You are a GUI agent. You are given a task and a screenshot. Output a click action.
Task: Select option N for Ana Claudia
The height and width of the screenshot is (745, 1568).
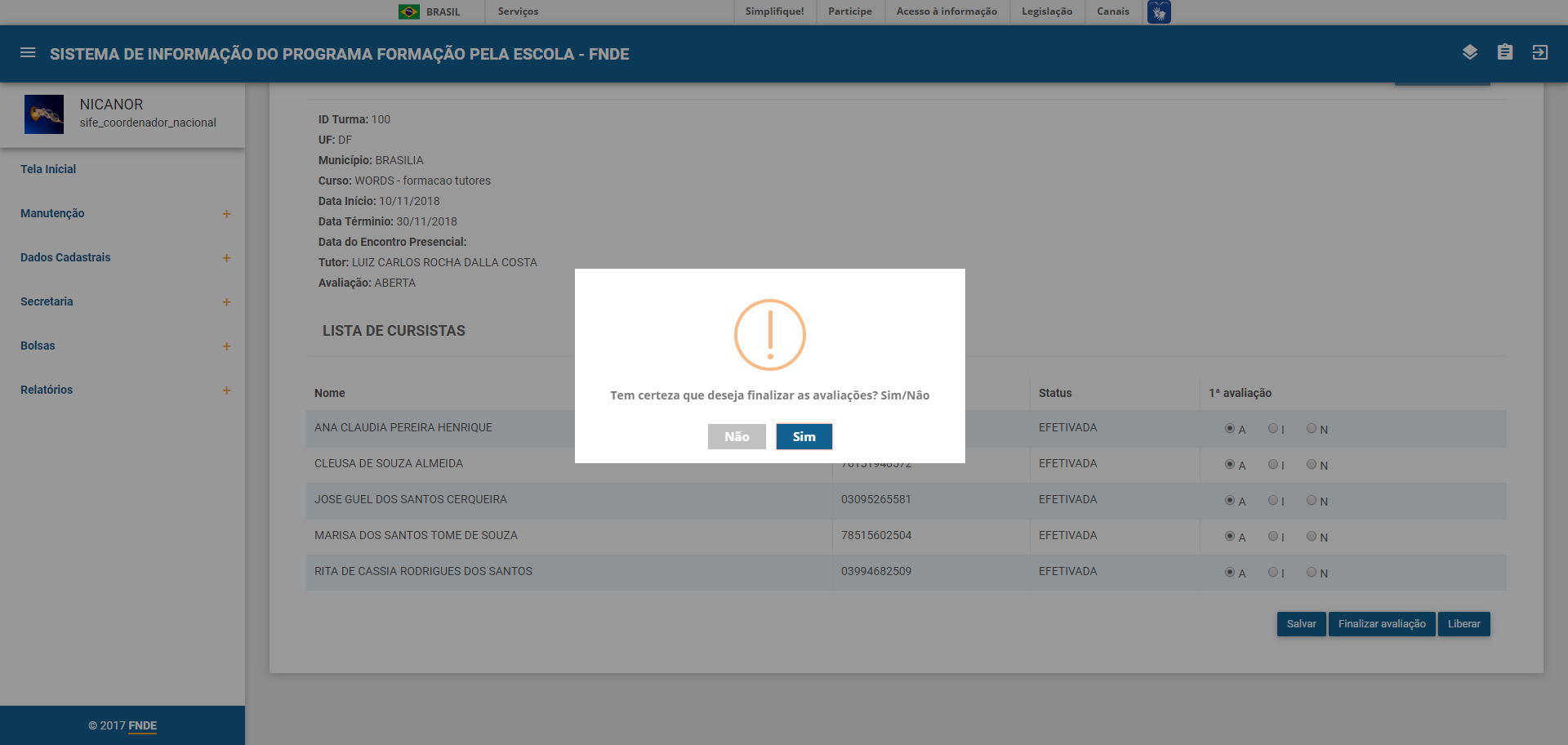(x=1312, y=428)
